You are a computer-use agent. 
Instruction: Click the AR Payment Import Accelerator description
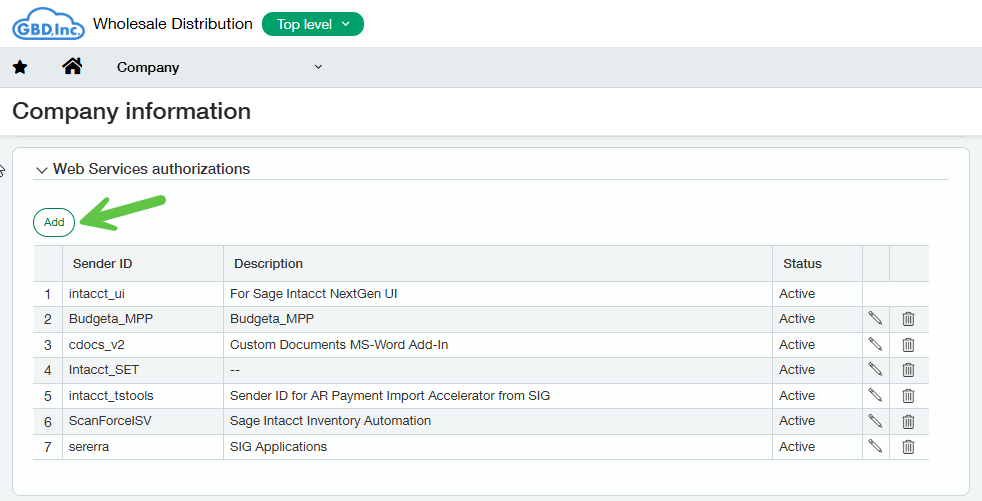point(390,395)
